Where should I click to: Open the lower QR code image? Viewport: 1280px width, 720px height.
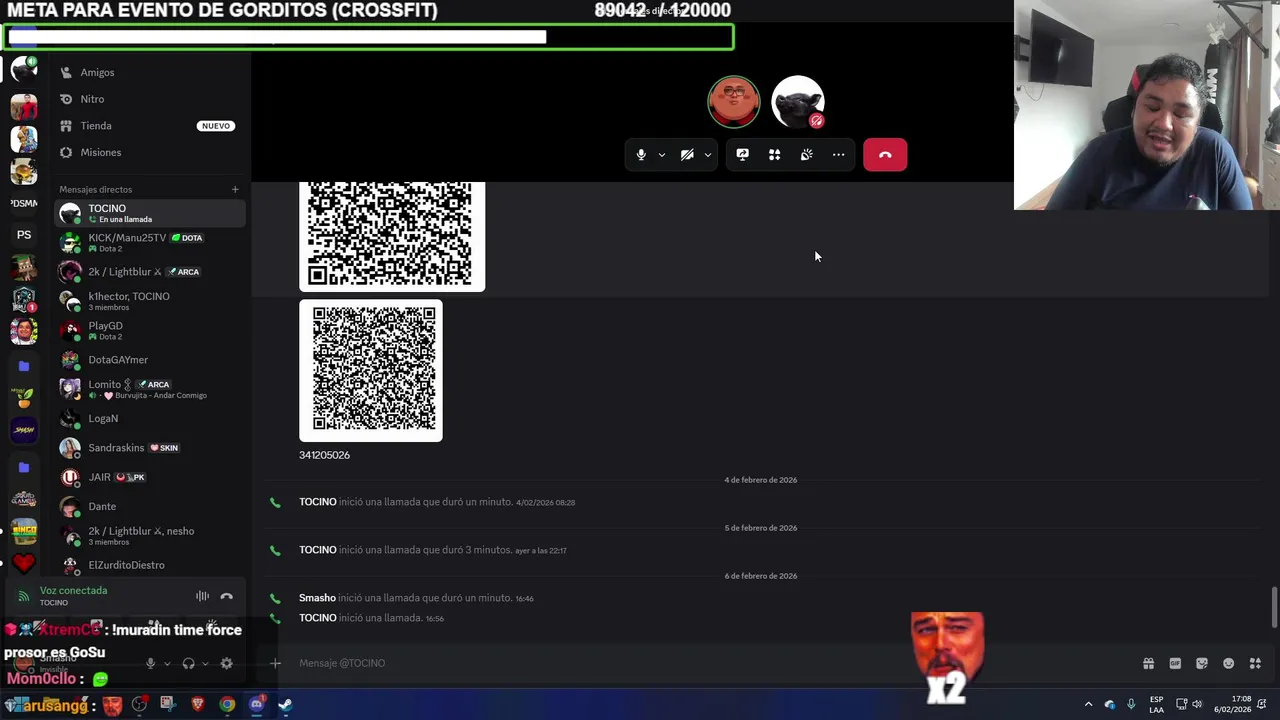point(371,371)
